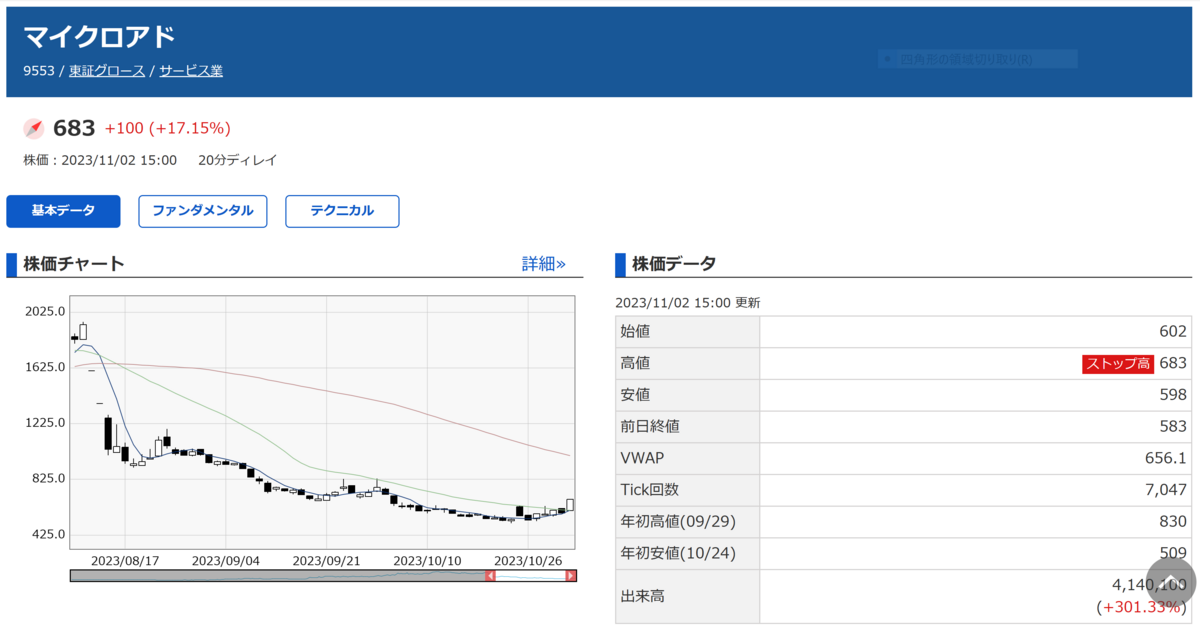Click the 2023/09/21 chart date label

327,561
